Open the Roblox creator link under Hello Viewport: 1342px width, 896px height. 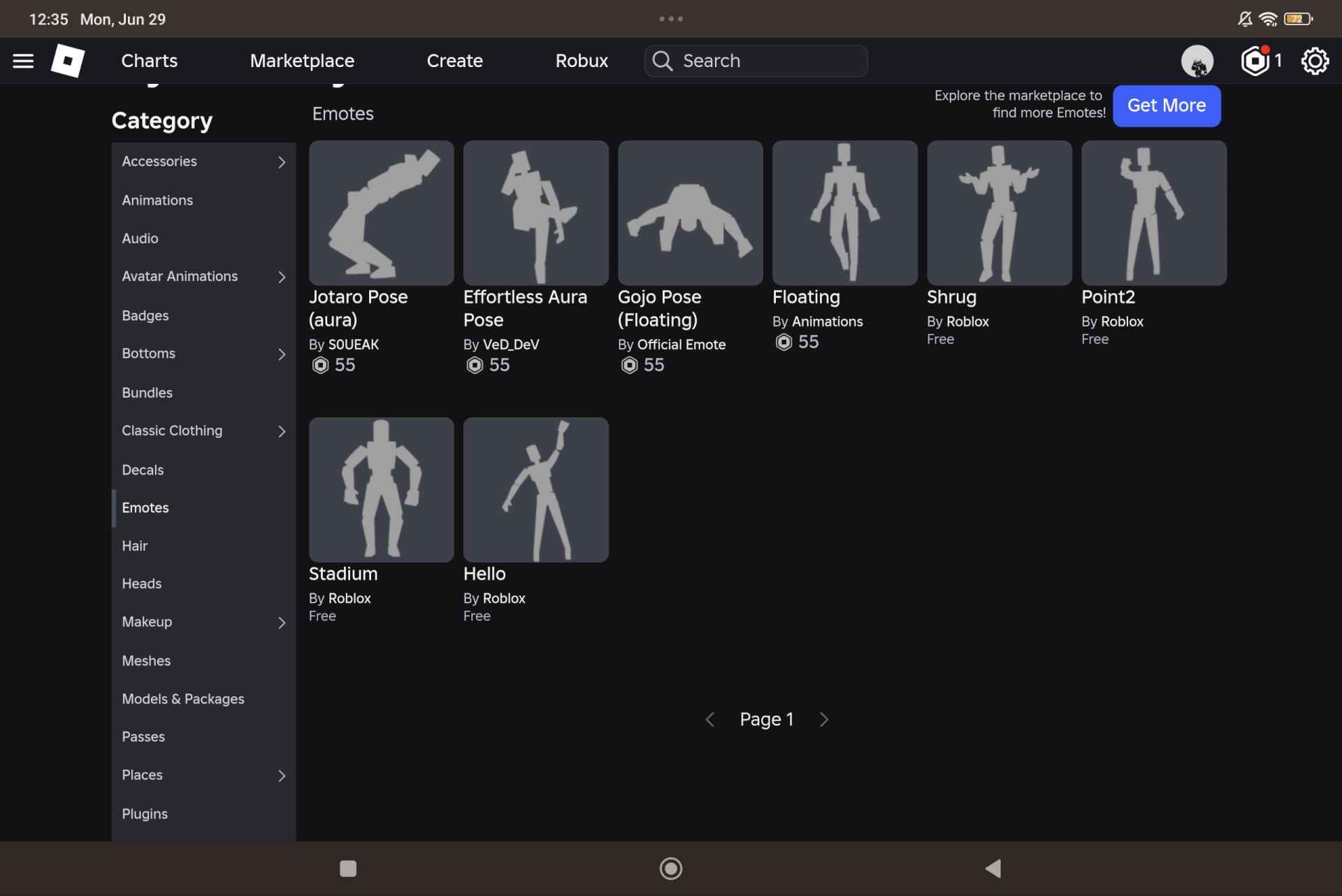(504, 598)
